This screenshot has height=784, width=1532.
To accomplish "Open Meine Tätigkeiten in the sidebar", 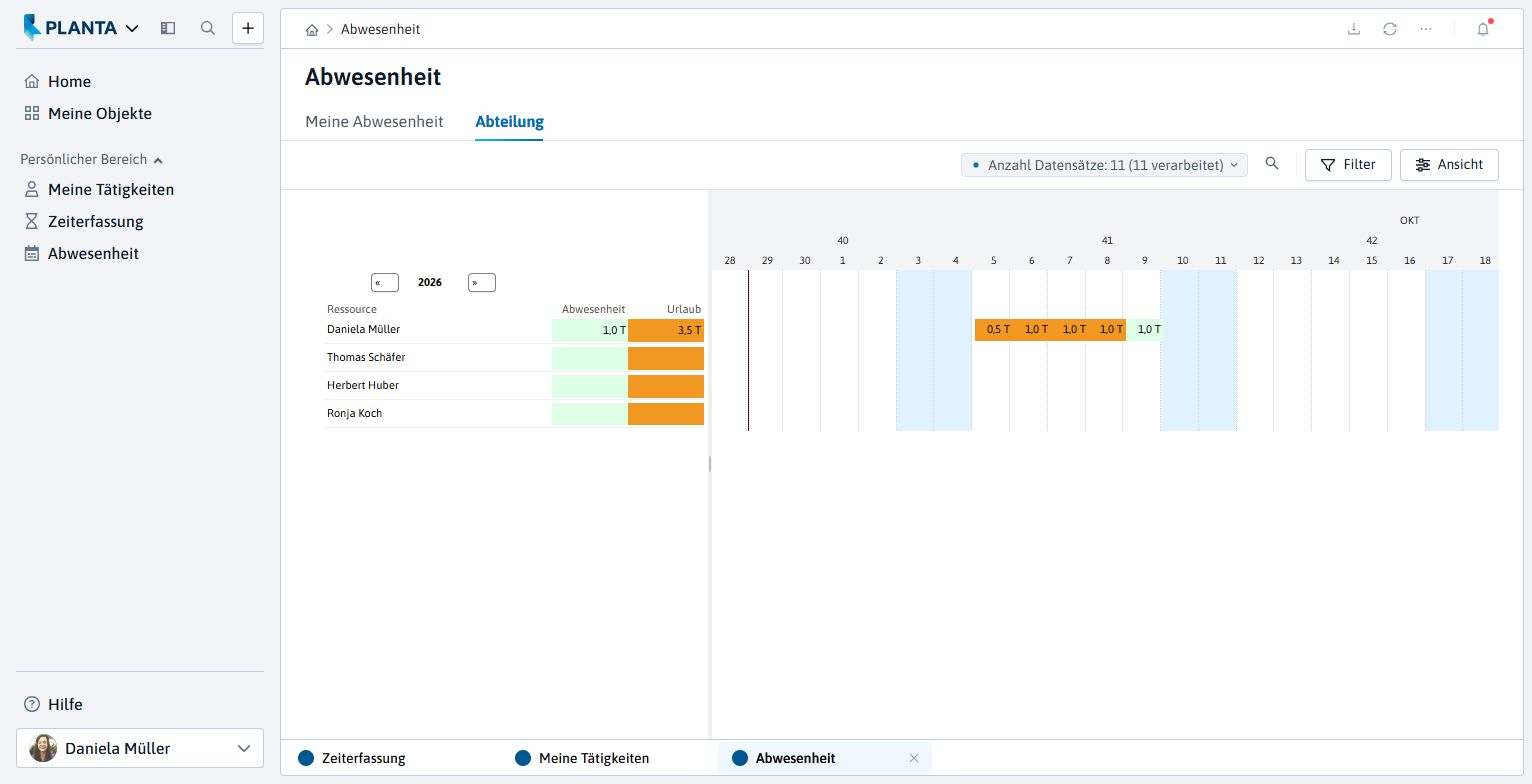I will click(99, 190).
